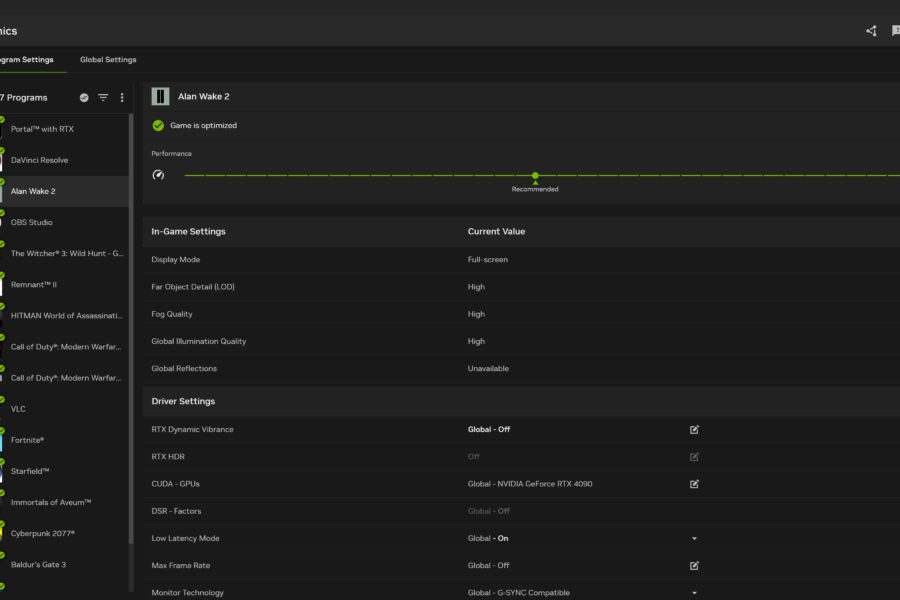Select Starfield in program list
The height and width of the screenshot is (600, 900).
click(64, 471)
